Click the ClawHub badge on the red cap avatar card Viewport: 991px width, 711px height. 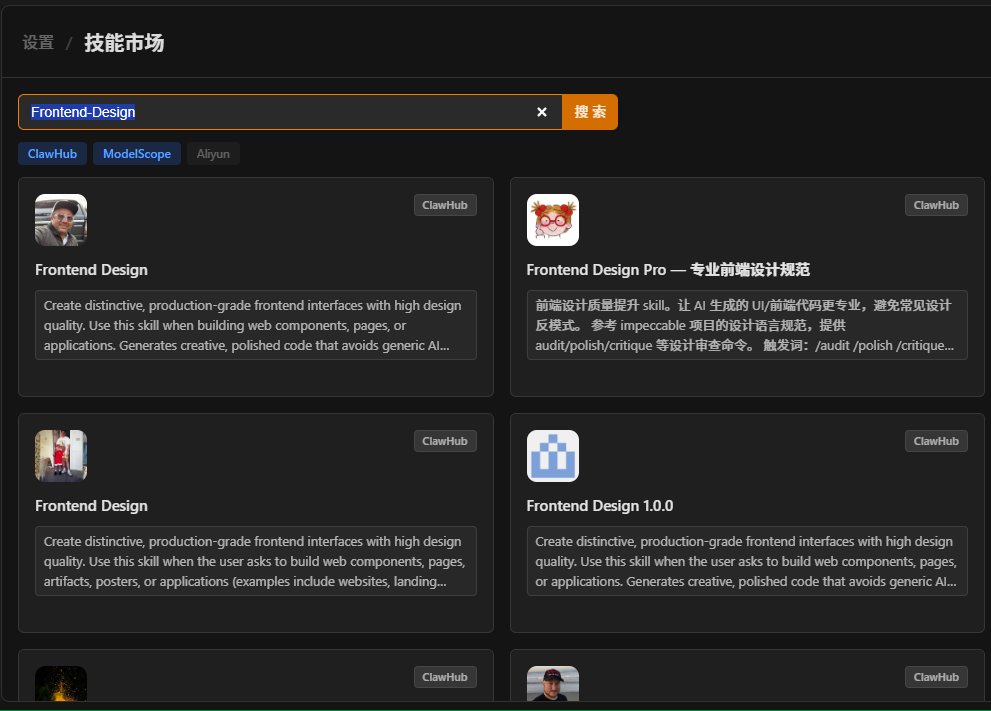(936, 677)
